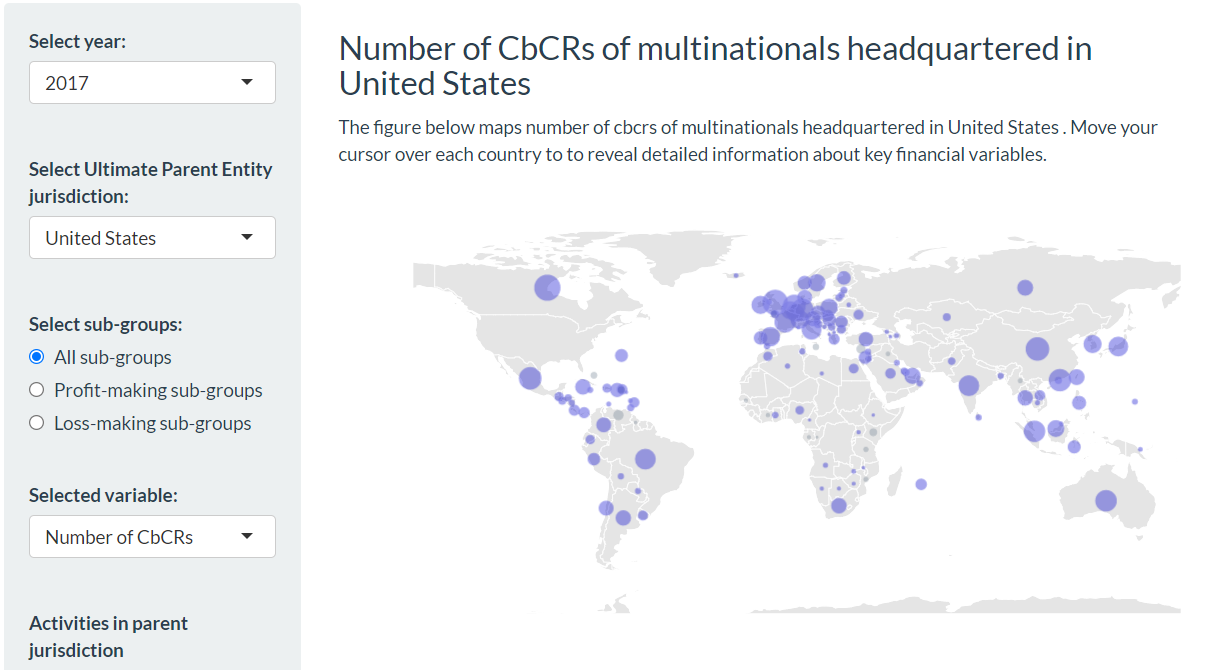Click the bubble over Mexico
Viewport: 1231px width, 670px height.
click(x=530, y=378)
